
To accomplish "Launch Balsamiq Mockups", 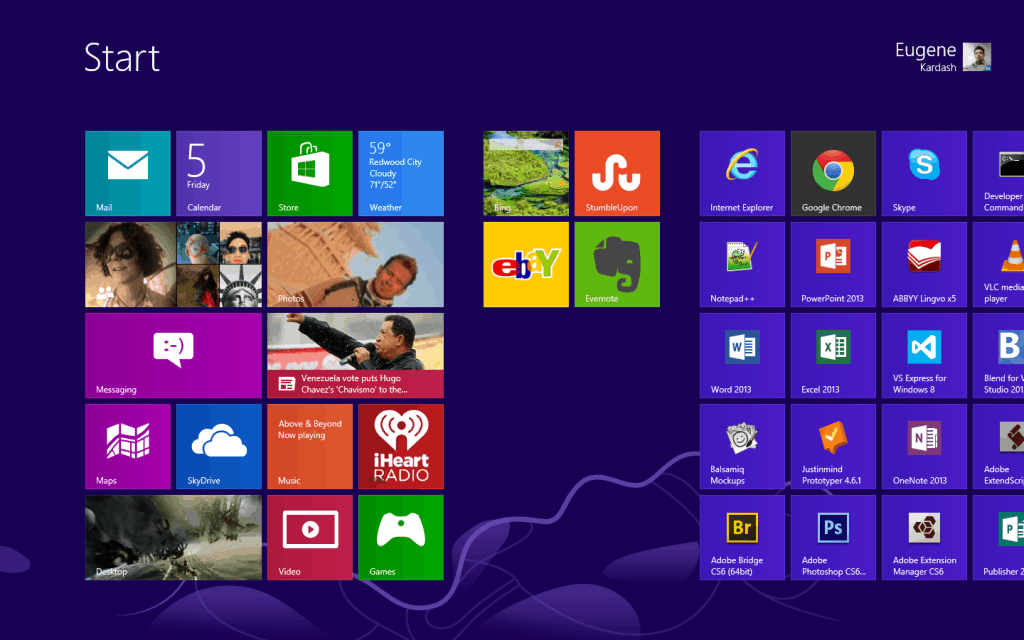I will click(x=741, y=446).
